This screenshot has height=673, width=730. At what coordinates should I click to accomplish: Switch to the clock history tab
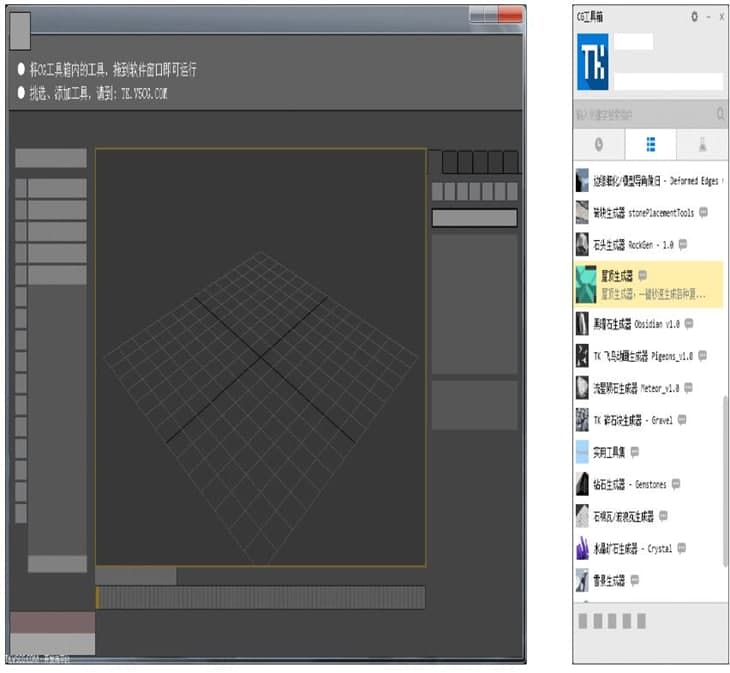coord(598,144)
